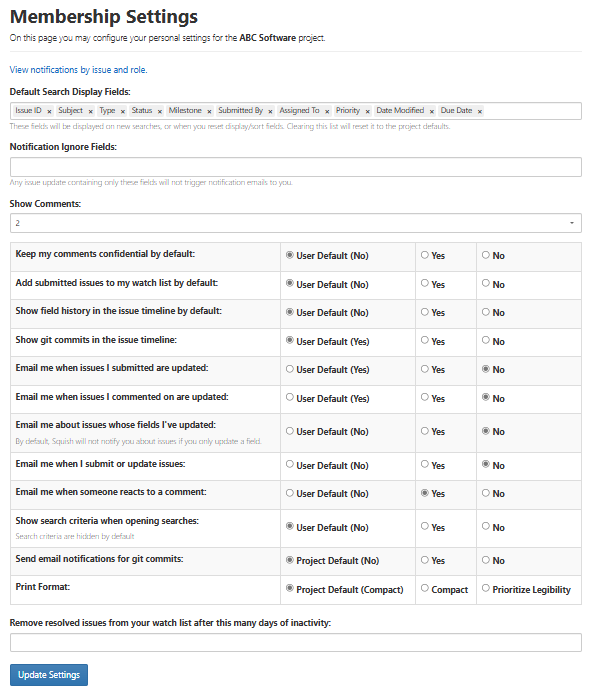
Task: Select No for email when someone reacts
Action: 486,493
